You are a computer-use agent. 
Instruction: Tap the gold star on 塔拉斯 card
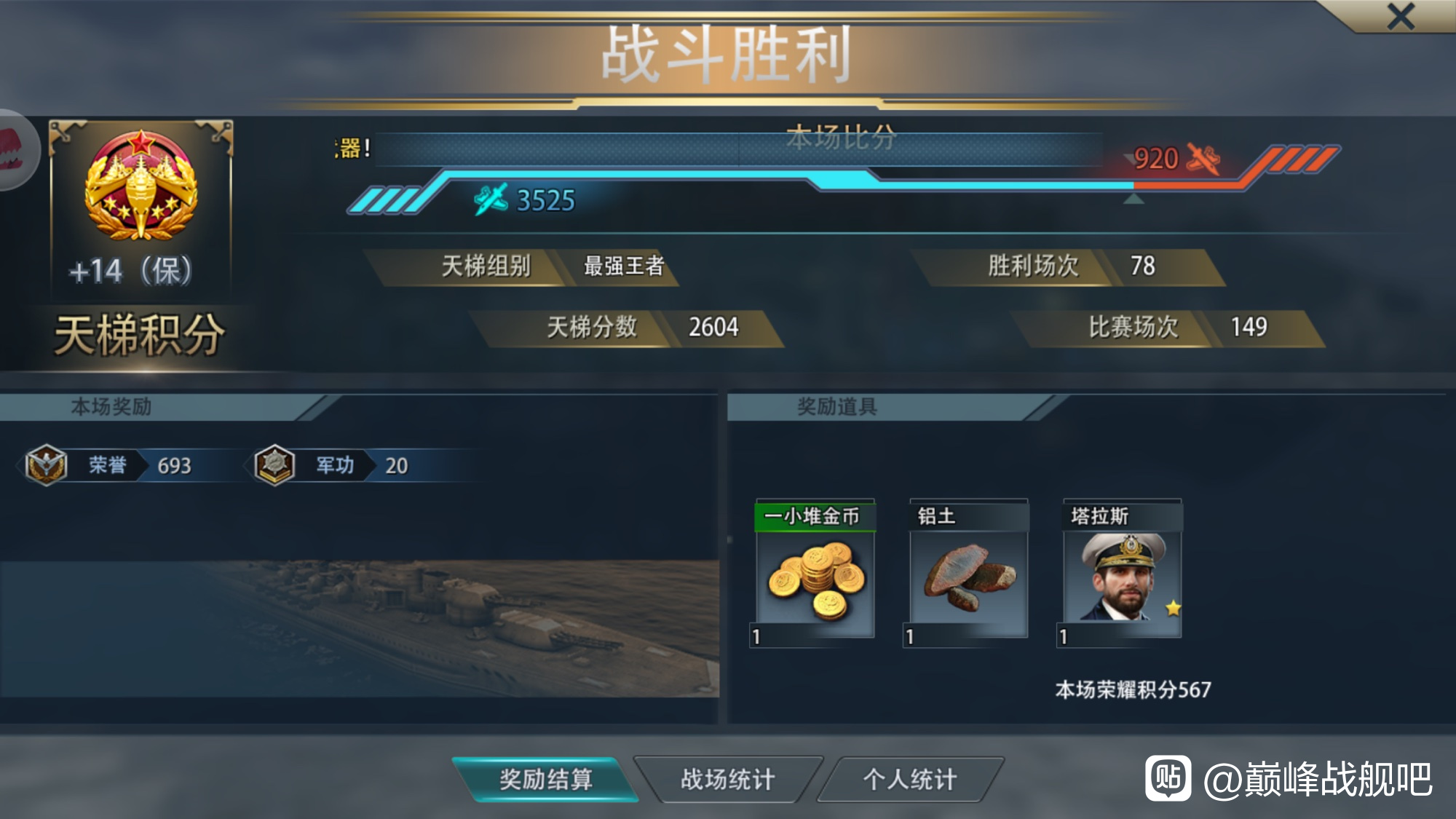click(1173, 607)
